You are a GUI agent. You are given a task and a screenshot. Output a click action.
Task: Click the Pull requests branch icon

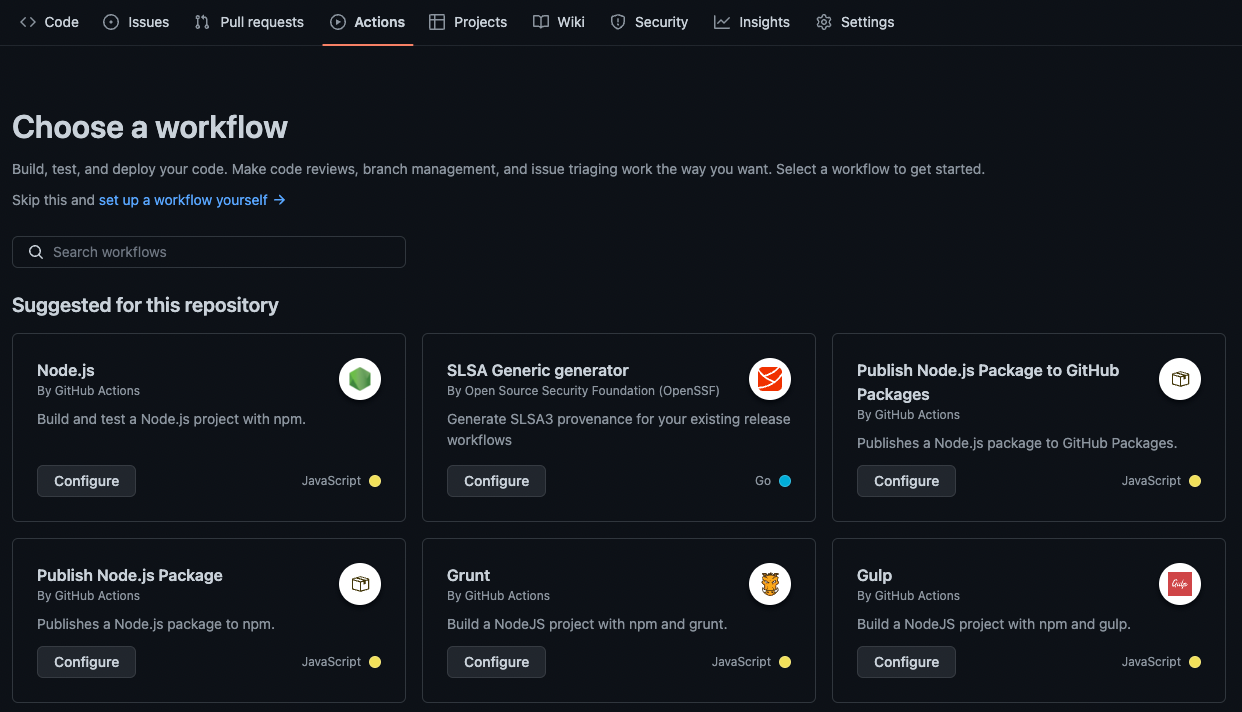203,22
